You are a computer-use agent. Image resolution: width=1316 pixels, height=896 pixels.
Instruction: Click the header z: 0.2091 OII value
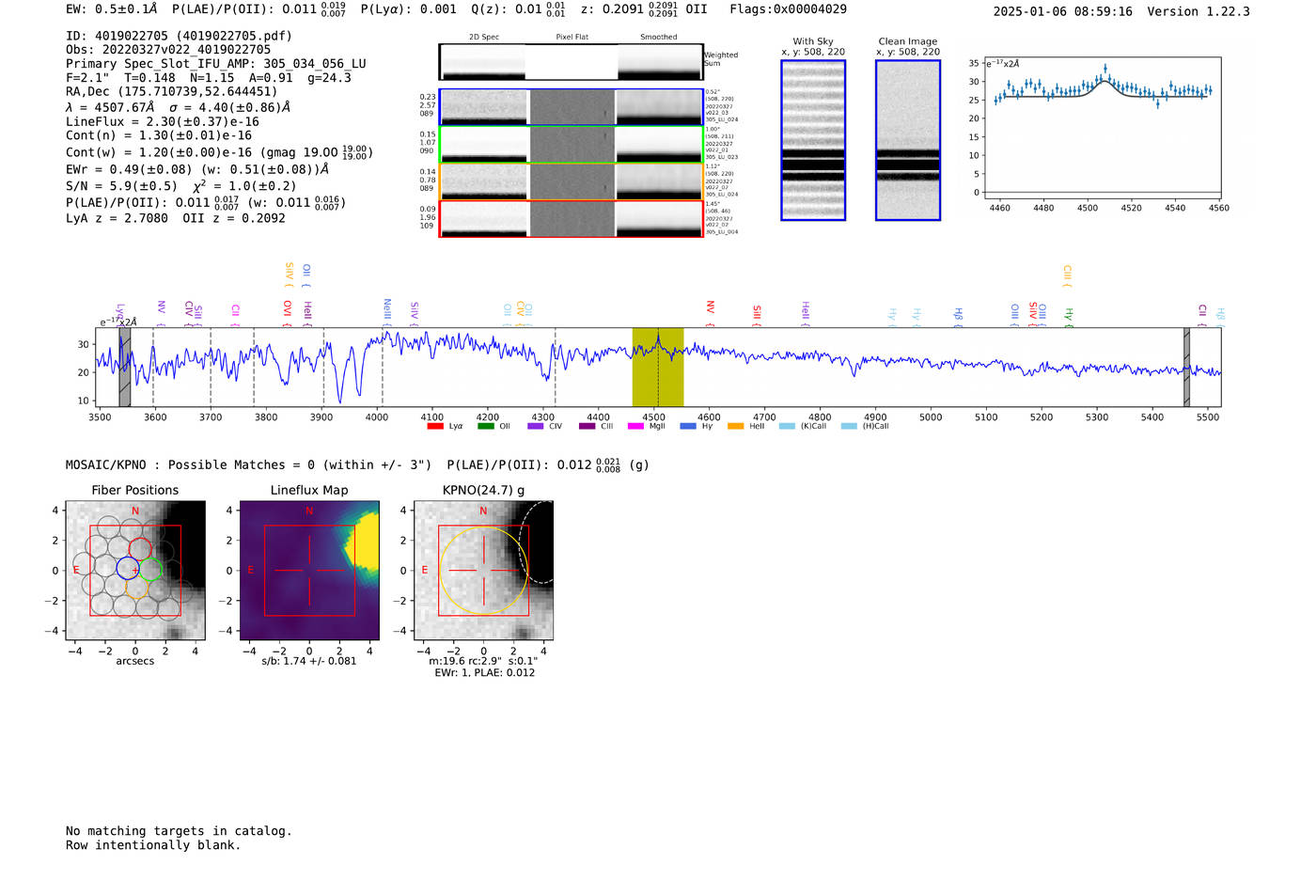point(644,9)
